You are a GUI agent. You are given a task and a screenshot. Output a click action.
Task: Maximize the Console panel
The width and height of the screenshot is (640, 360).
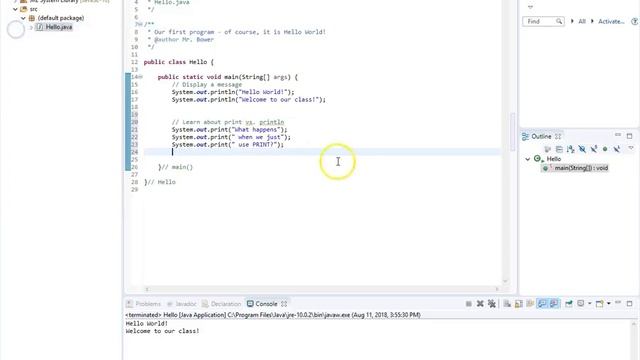pos(629,304)
